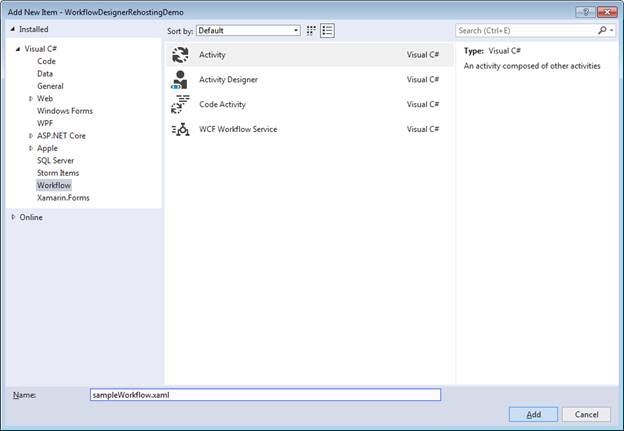Select the Activity template icon
624x431 pixels.
tap(180, 55)
